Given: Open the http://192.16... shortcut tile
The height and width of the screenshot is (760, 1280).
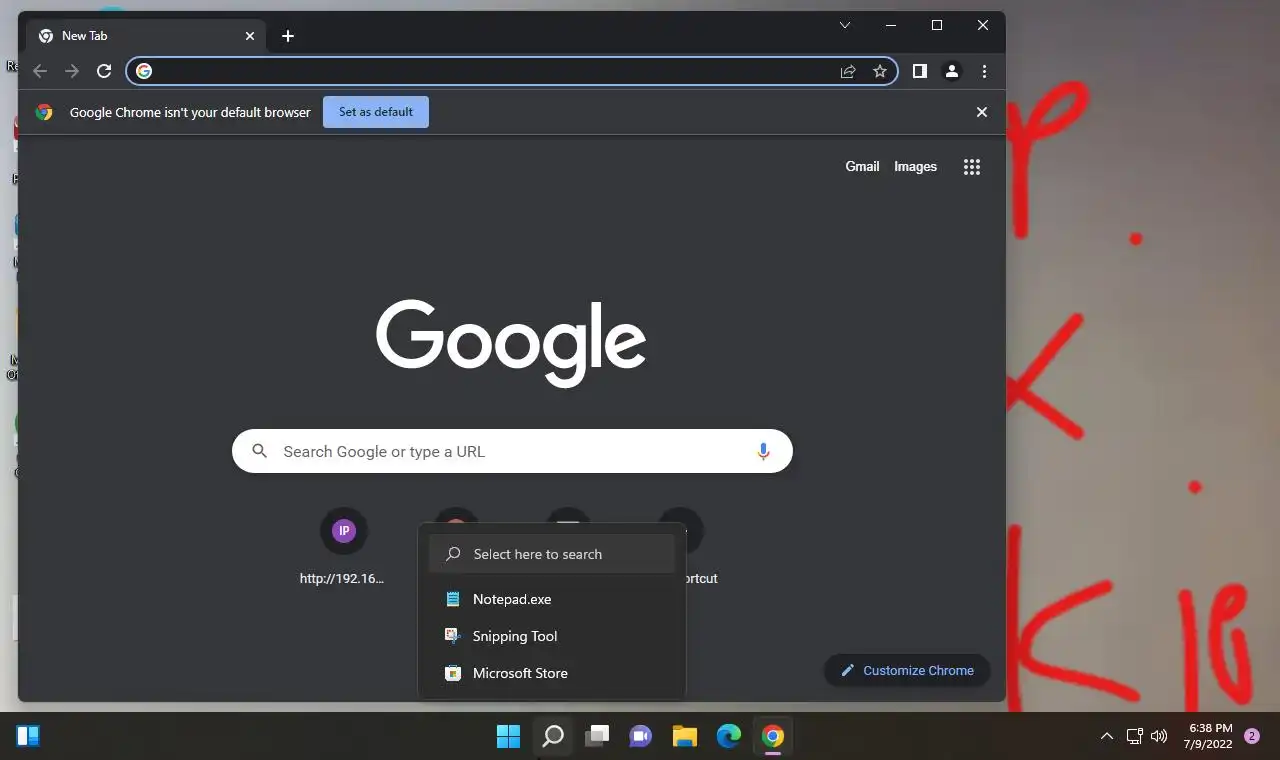Looking at the screenshot, I should 343,546.
